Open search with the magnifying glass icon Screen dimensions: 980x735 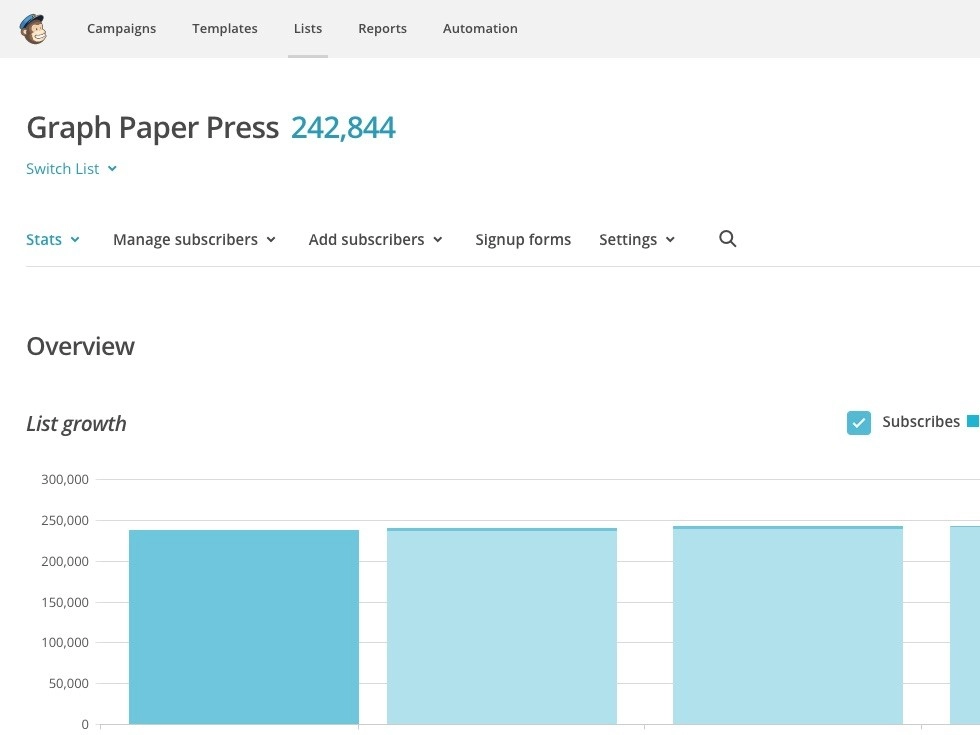727,239
